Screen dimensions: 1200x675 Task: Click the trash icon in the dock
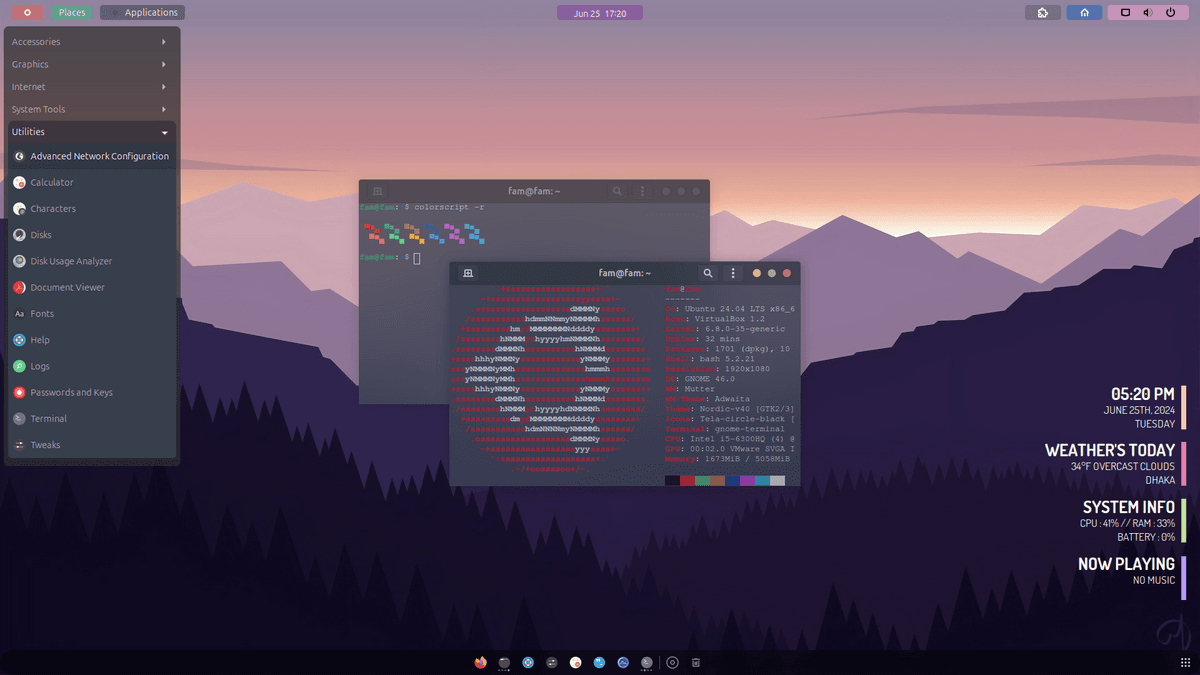click(x=696, y=662)
